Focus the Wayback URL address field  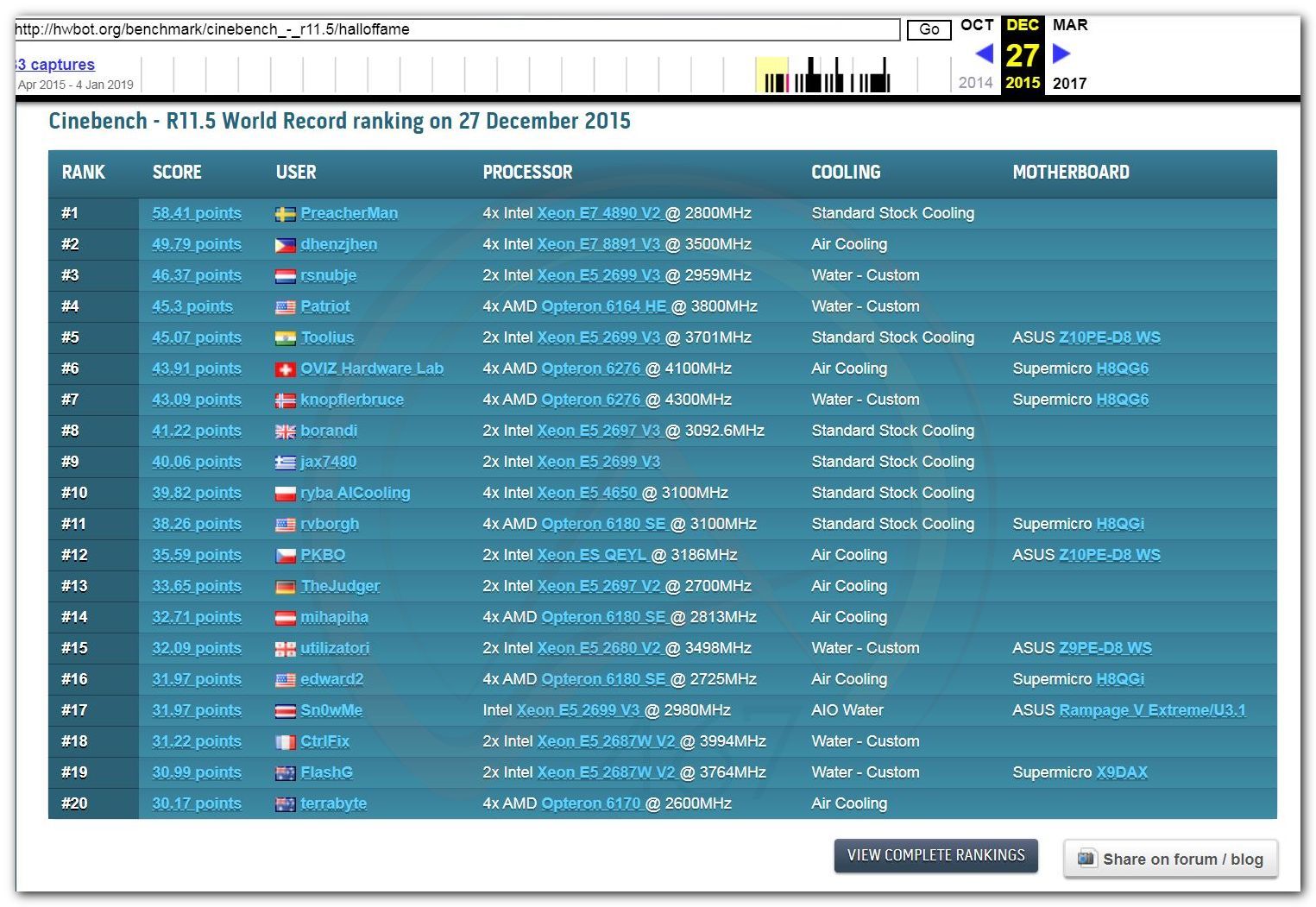click(x=457, y=29)
